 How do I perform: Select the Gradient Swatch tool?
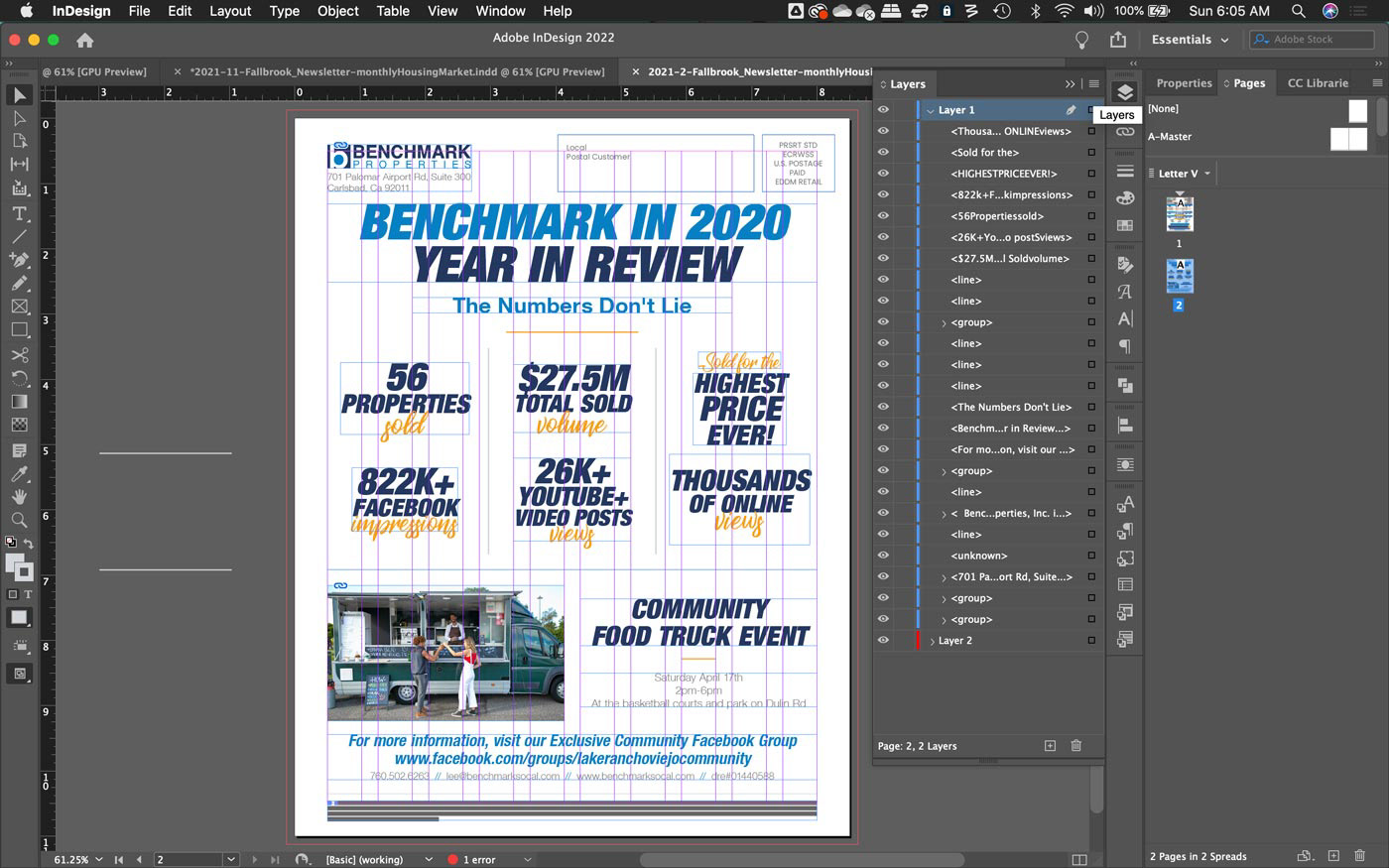pyautogui.click(x=19, y=402)
